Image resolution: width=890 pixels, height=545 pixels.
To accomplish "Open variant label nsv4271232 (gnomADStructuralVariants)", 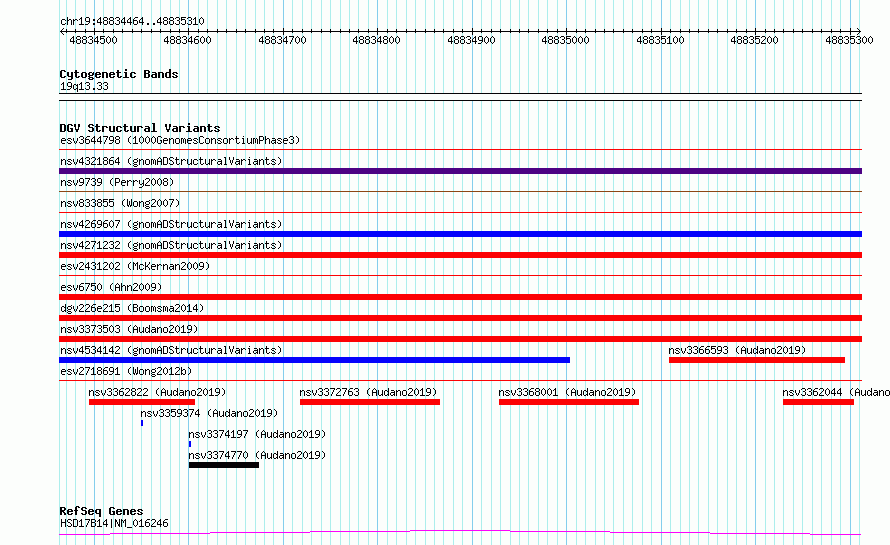I will 171,245.
